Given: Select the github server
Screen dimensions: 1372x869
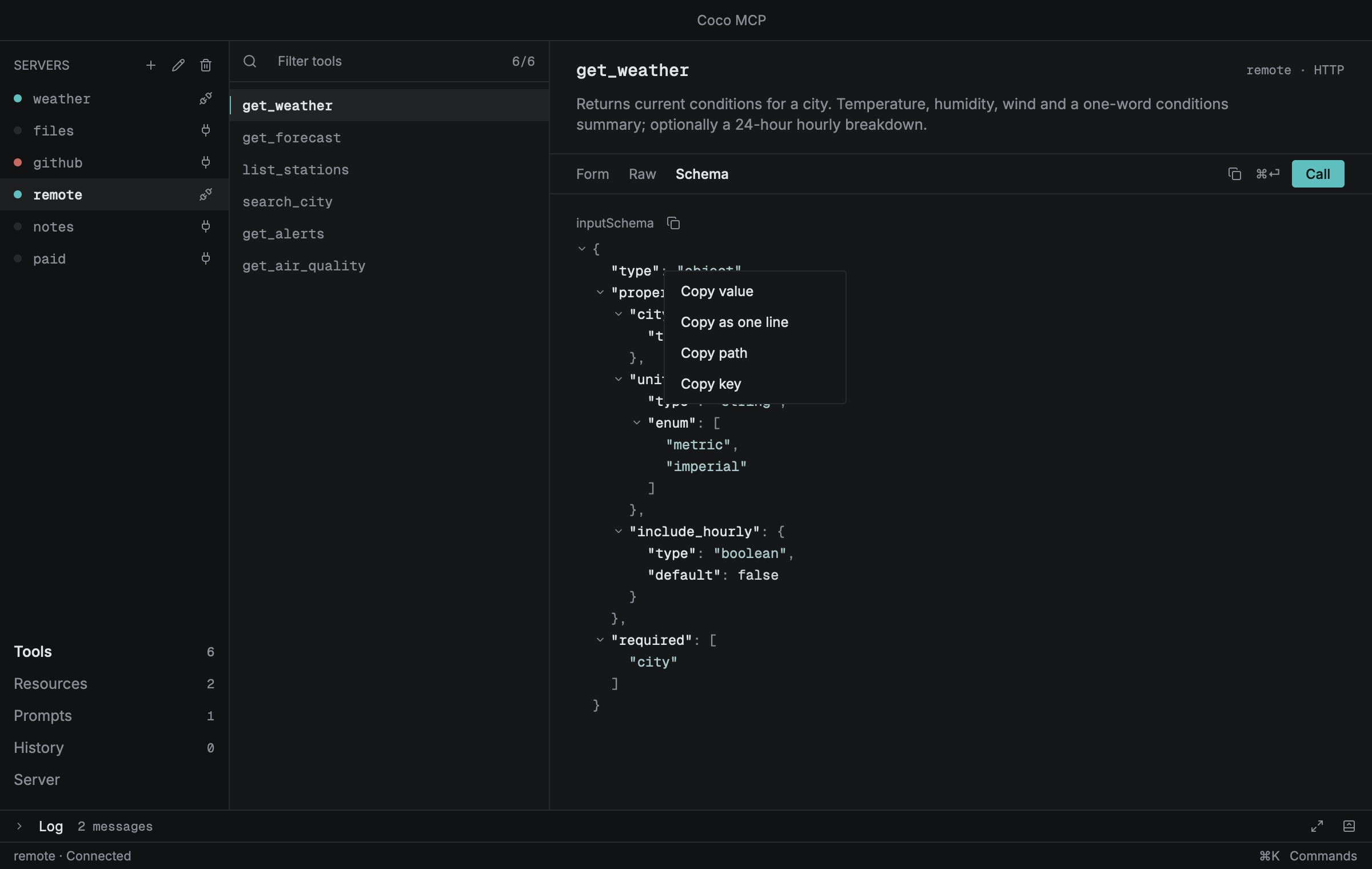Looking at the screenshot, I should [x=114, y=162].
